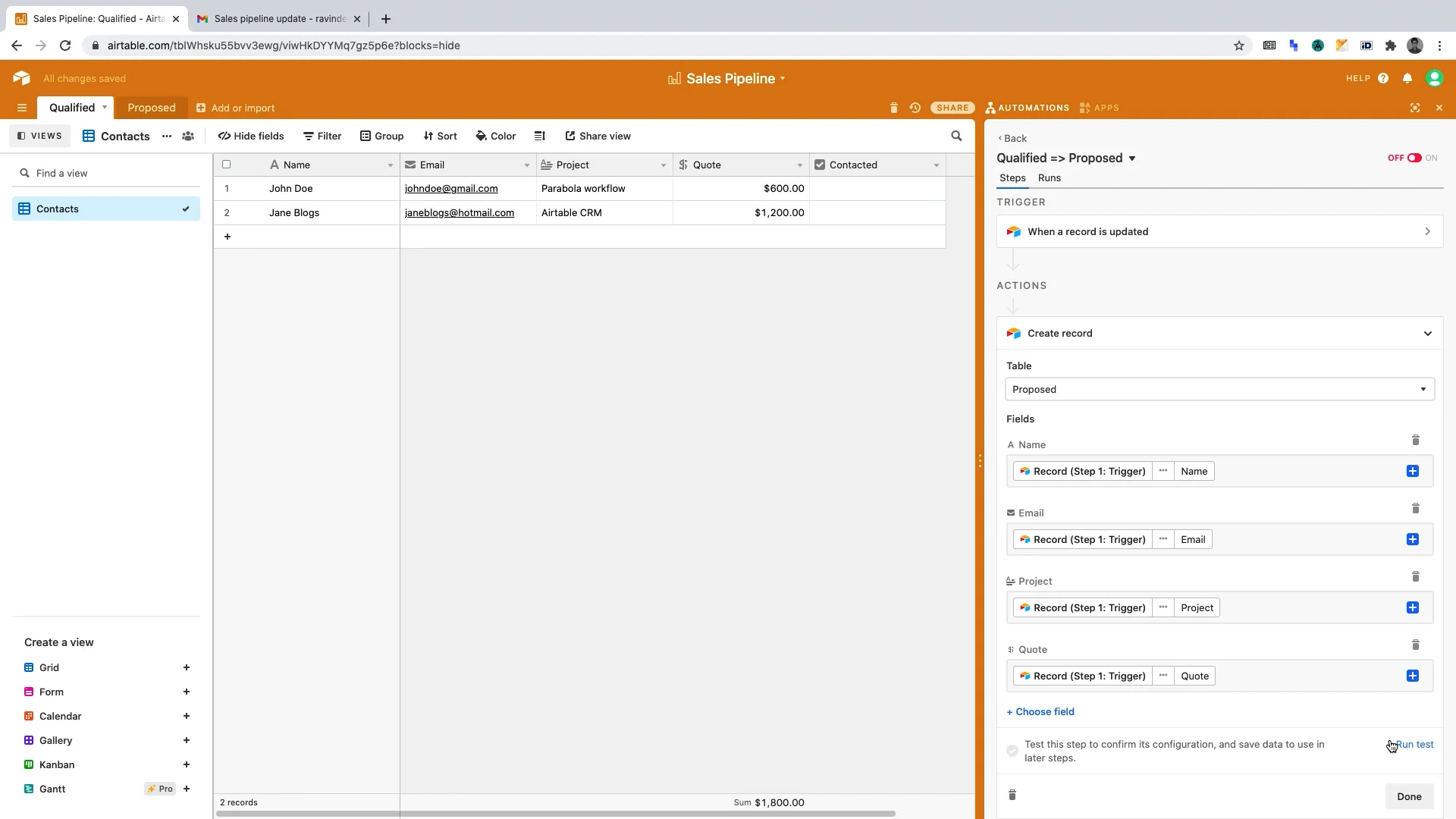This screenshot has width=1456, height=819.
Task: Click the Find a view search field
Action: 106,173
